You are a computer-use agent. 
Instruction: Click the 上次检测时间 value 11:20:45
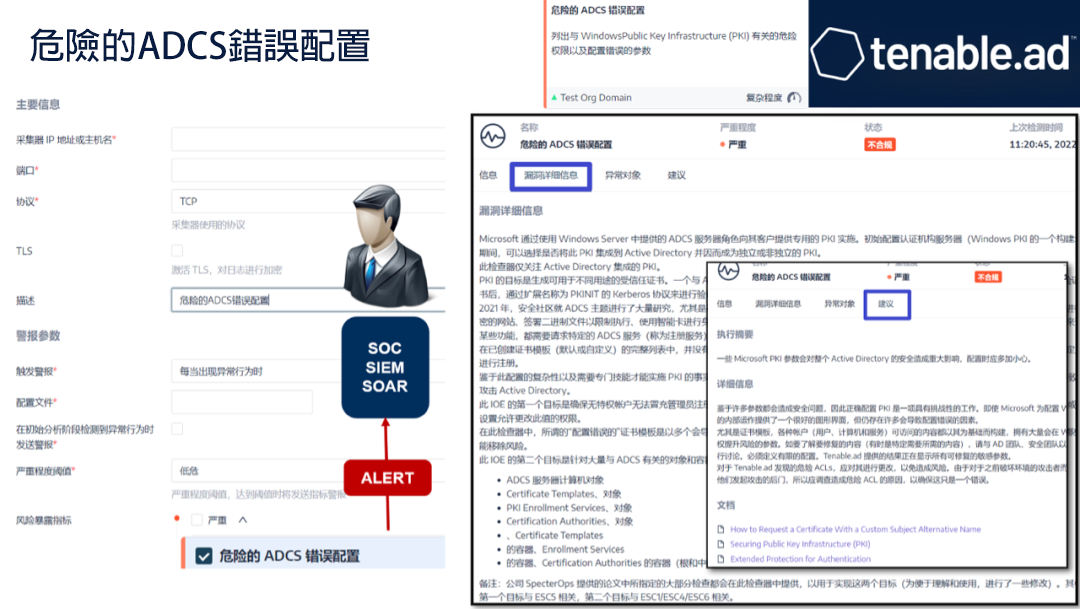(x=1043, y=145)
